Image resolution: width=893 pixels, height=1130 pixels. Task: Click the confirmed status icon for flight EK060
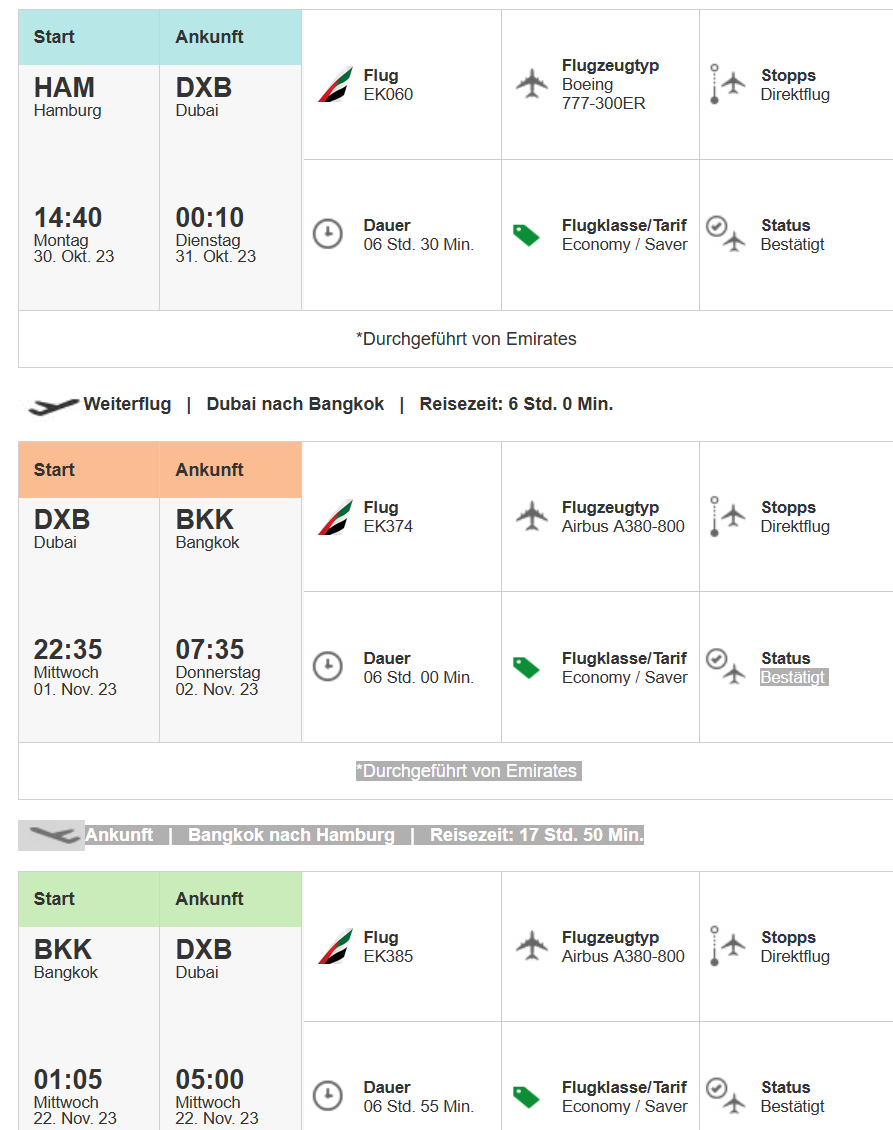coord(725,234)
